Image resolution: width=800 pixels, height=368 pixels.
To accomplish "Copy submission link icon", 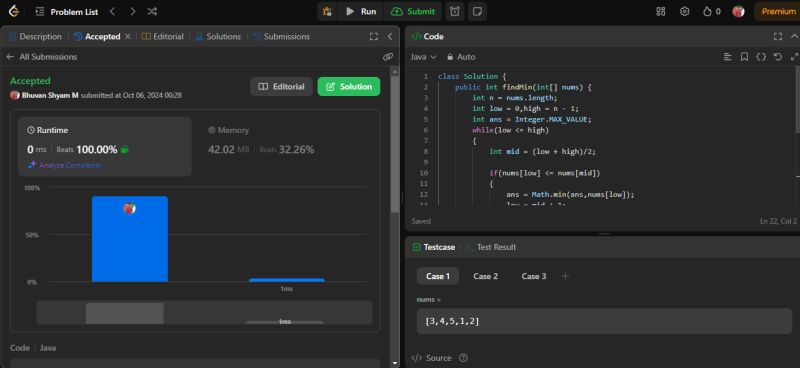I will click(388, 57).
